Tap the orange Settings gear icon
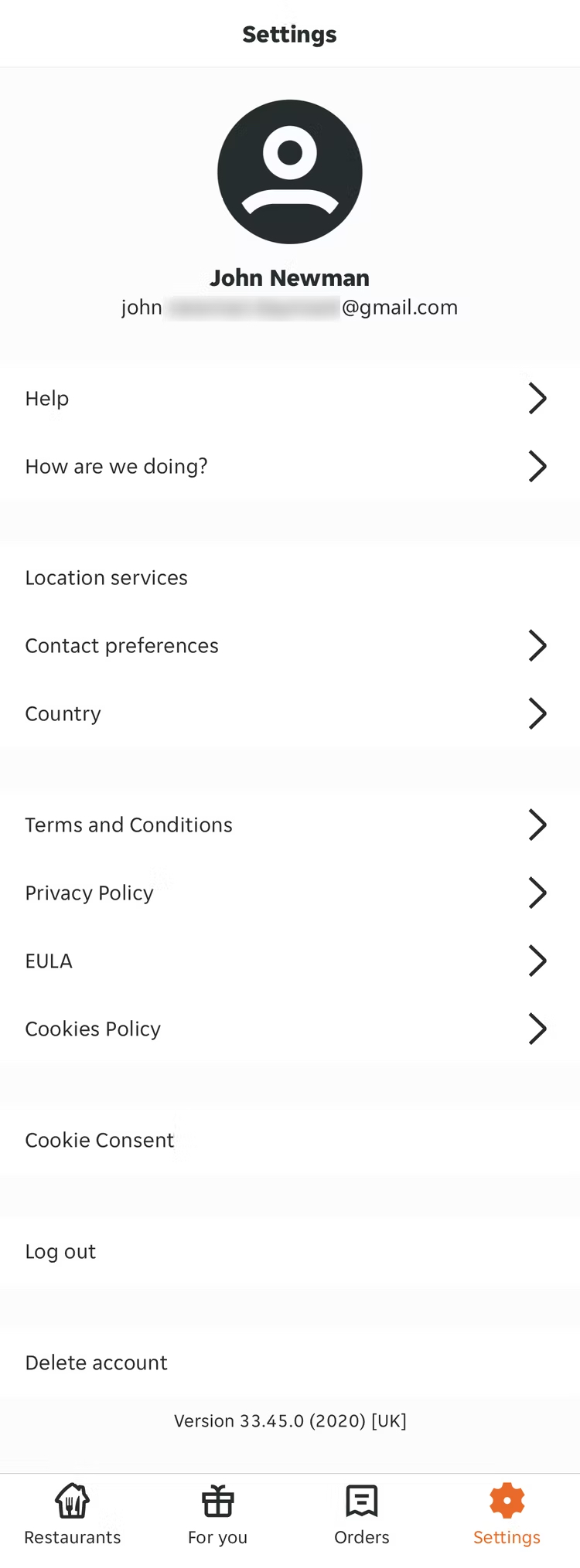Viewport: 580px width, 1568px height. (507, 1502)
